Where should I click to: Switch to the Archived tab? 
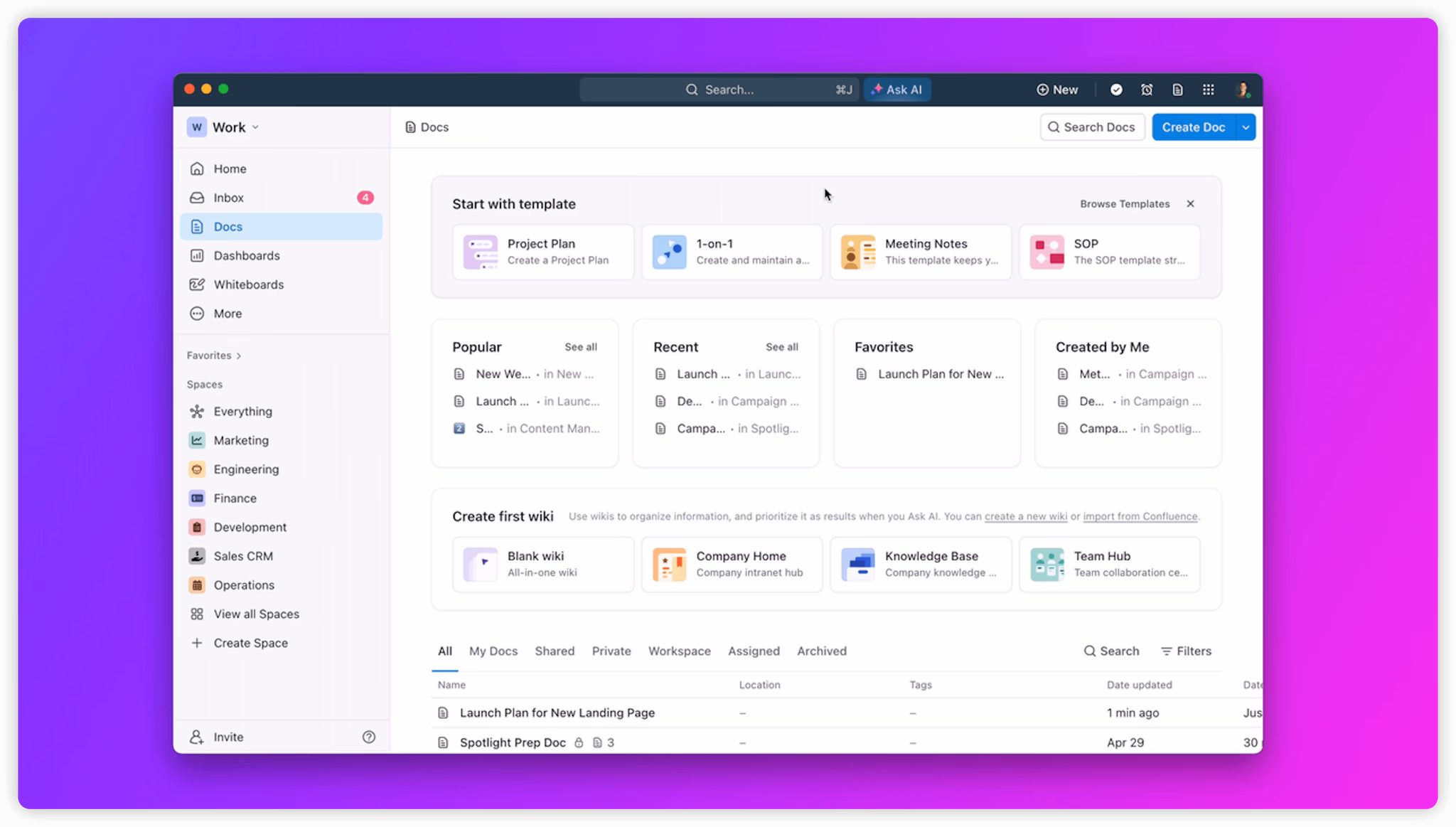point(822,651)
